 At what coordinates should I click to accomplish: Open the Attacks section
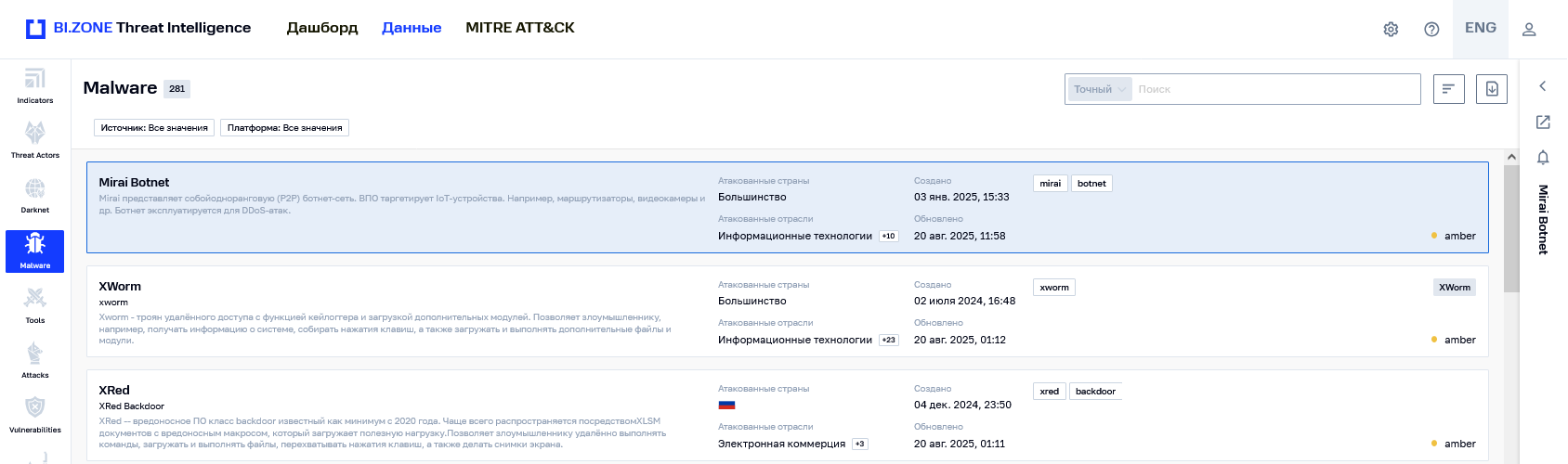[x=34, y=361]
